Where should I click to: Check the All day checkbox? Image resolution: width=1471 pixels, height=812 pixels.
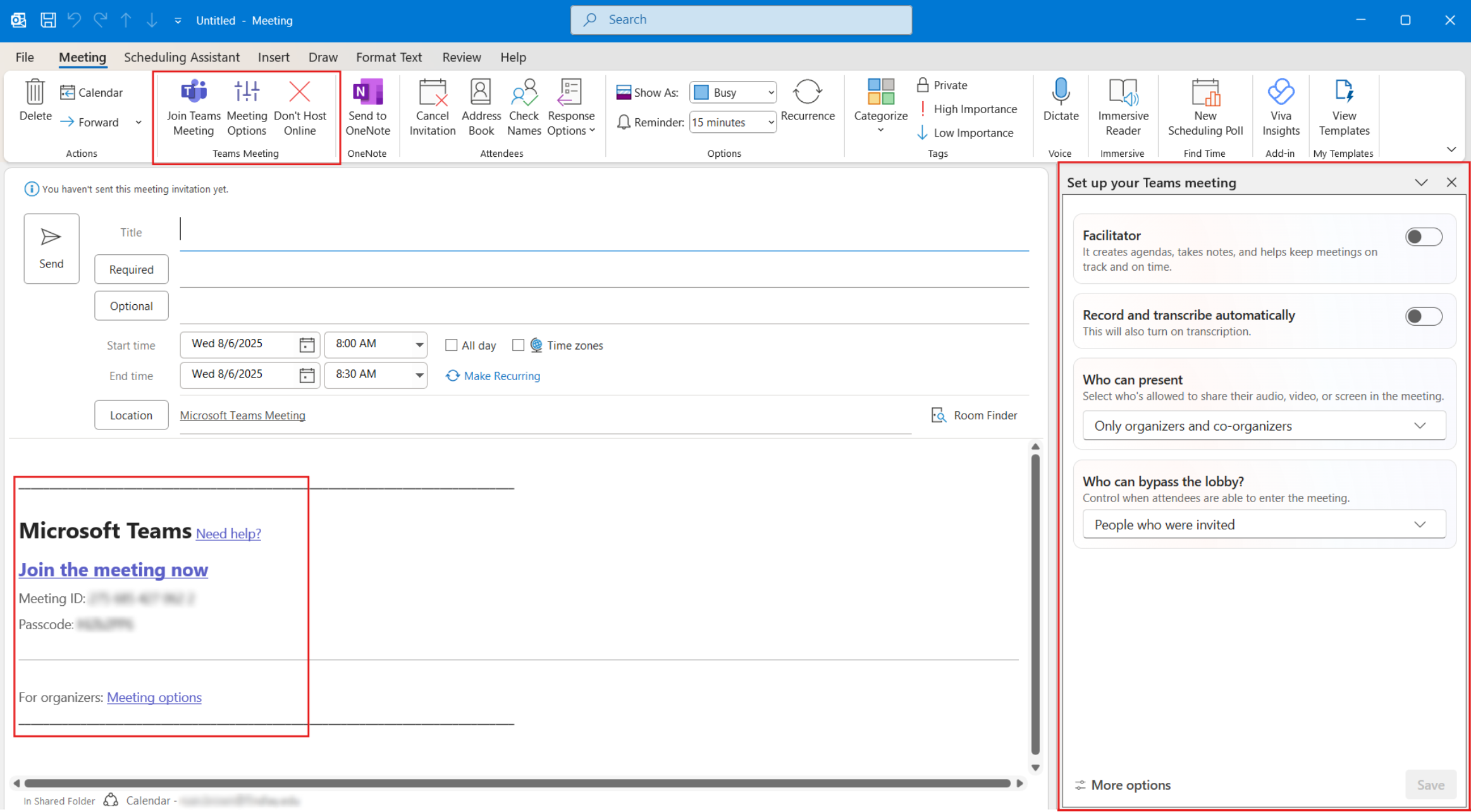tap(451, 345)
